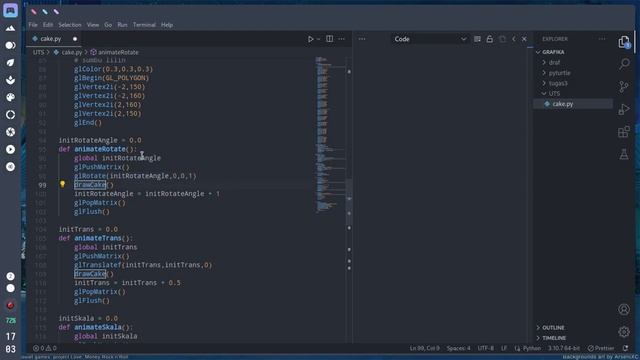Click the UTS breadcrumb segment

tap(38, 52)
